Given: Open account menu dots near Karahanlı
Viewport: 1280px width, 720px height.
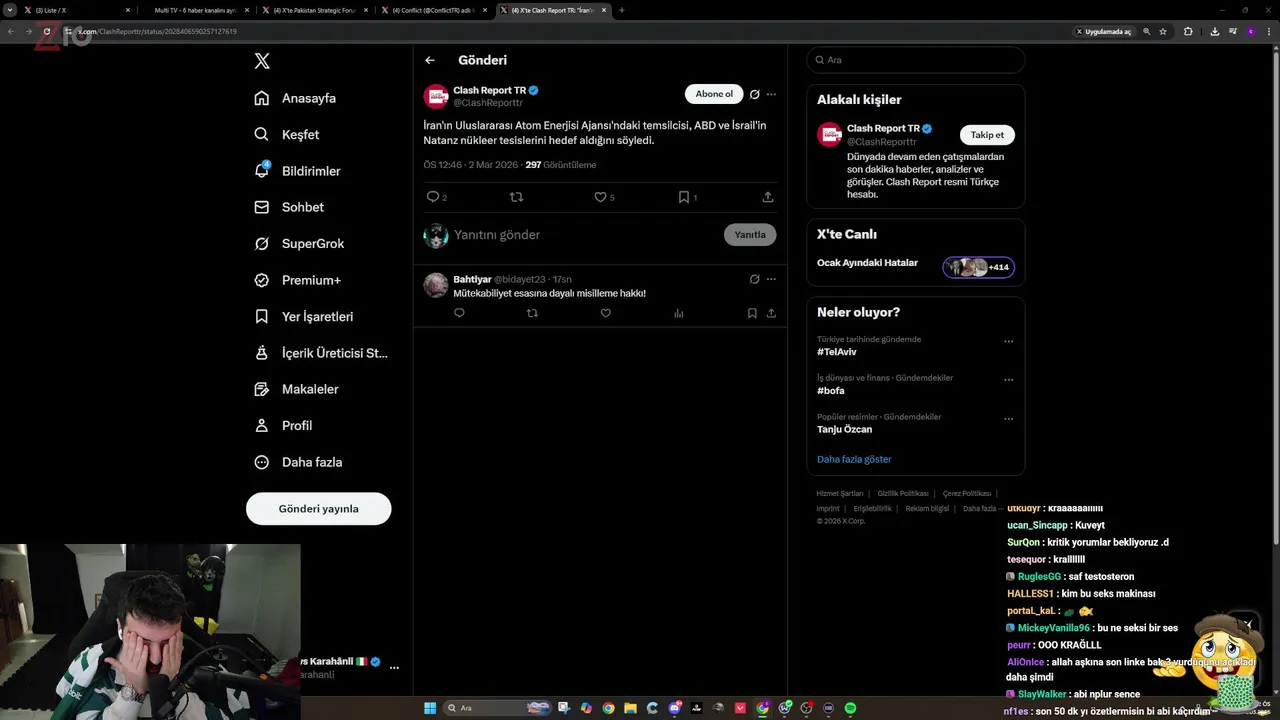Looking at the screenshot, I should tap(394, 667).
